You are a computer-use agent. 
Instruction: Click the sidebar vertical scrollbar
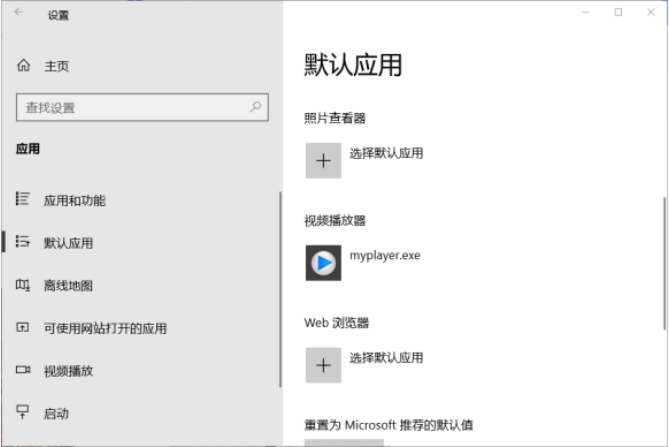[x=280, y=290]
